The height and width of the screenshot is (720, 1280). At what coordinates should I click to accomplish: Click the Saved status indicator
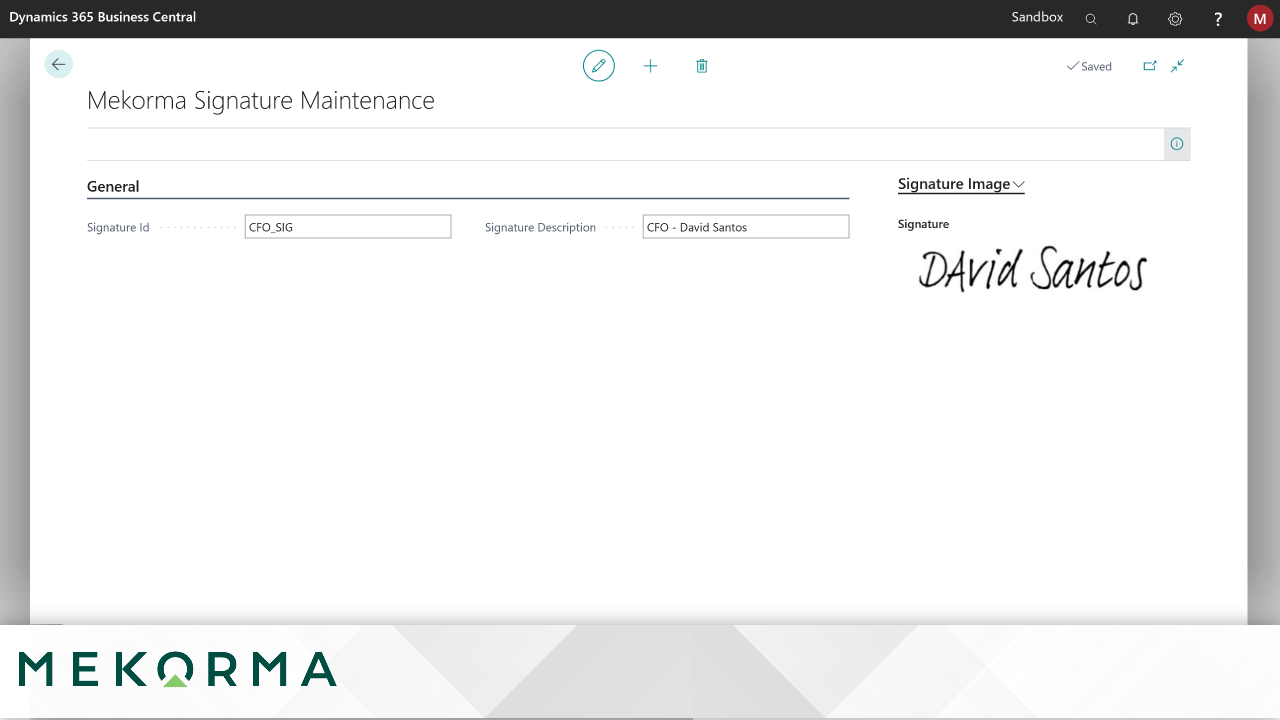[1089, 66]
